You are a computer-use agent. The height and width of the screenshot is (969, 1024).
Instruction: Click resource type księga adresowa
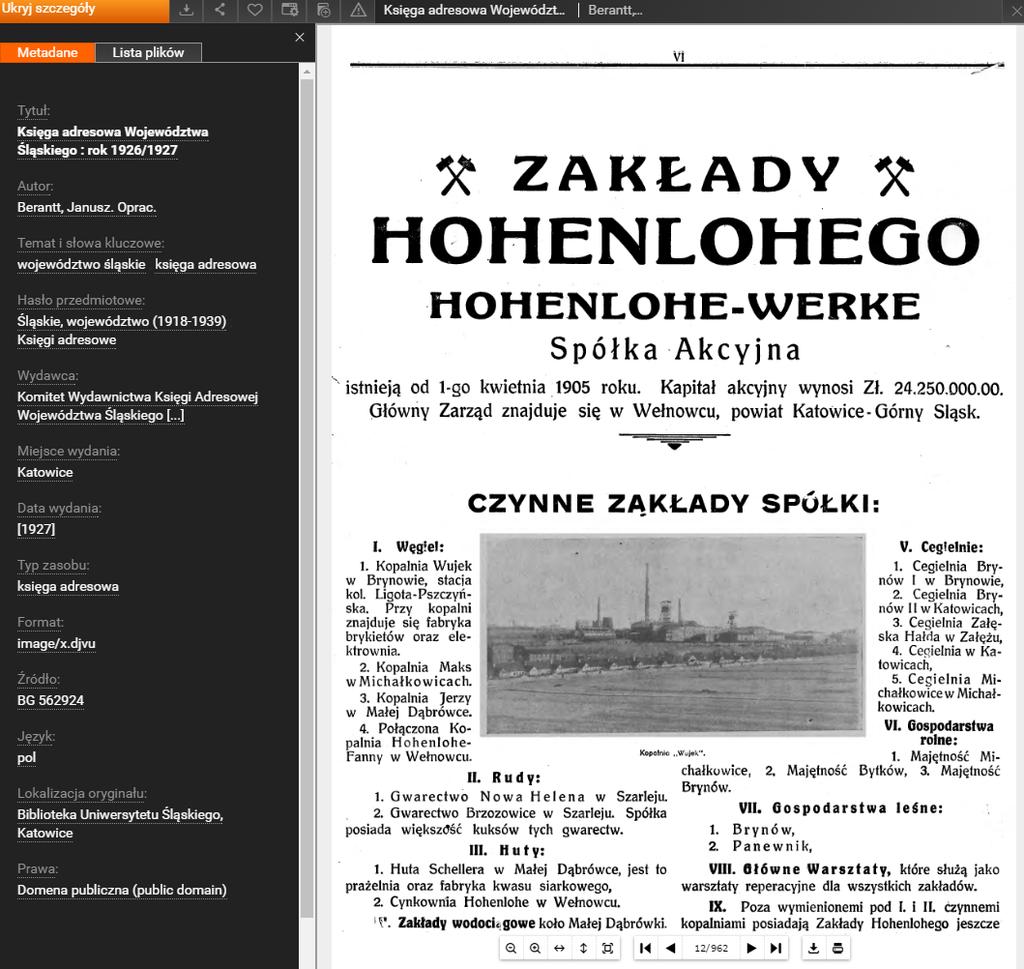coord(68,586)
